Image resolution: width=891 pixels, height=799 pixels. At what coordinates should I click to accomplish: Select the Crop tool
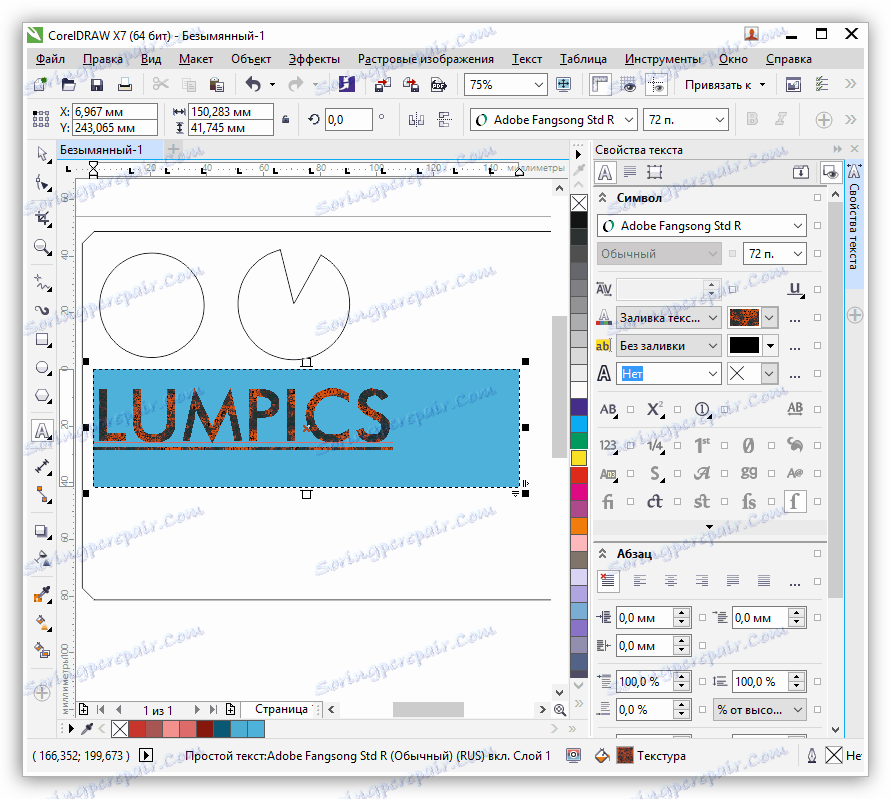(43, 218)
